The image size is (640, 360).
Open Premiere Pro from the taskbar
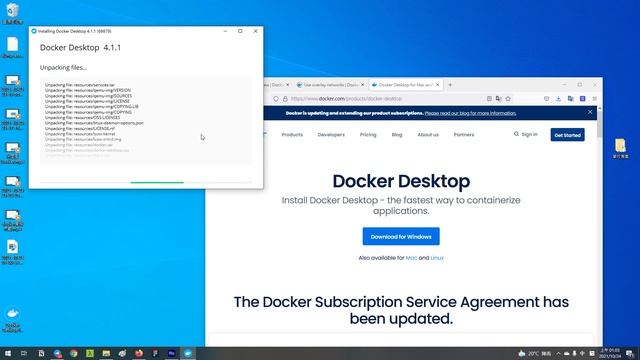(171, 353)
